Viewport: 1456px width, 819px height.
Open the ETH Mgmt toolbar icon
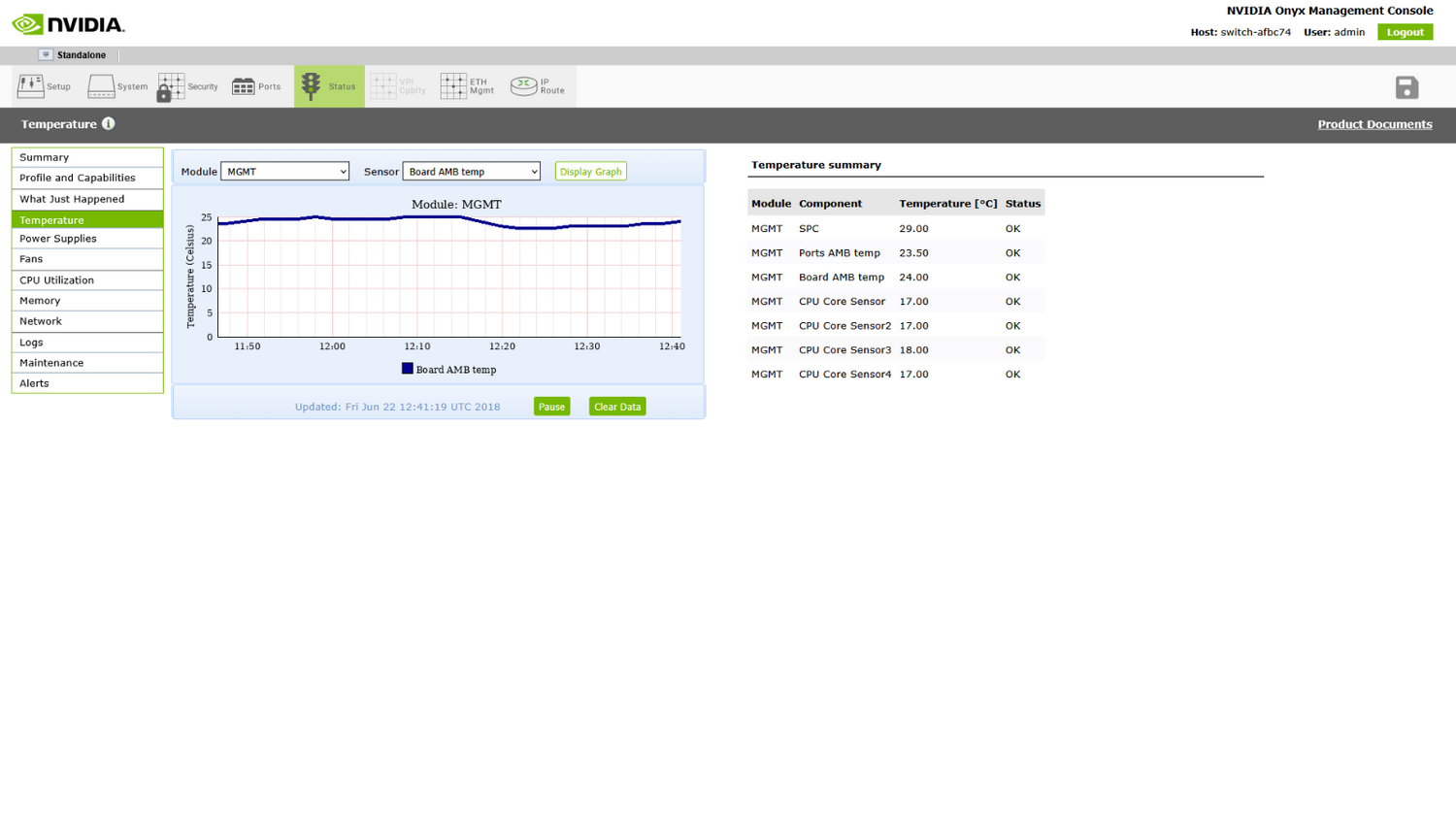tap(467, 86)
